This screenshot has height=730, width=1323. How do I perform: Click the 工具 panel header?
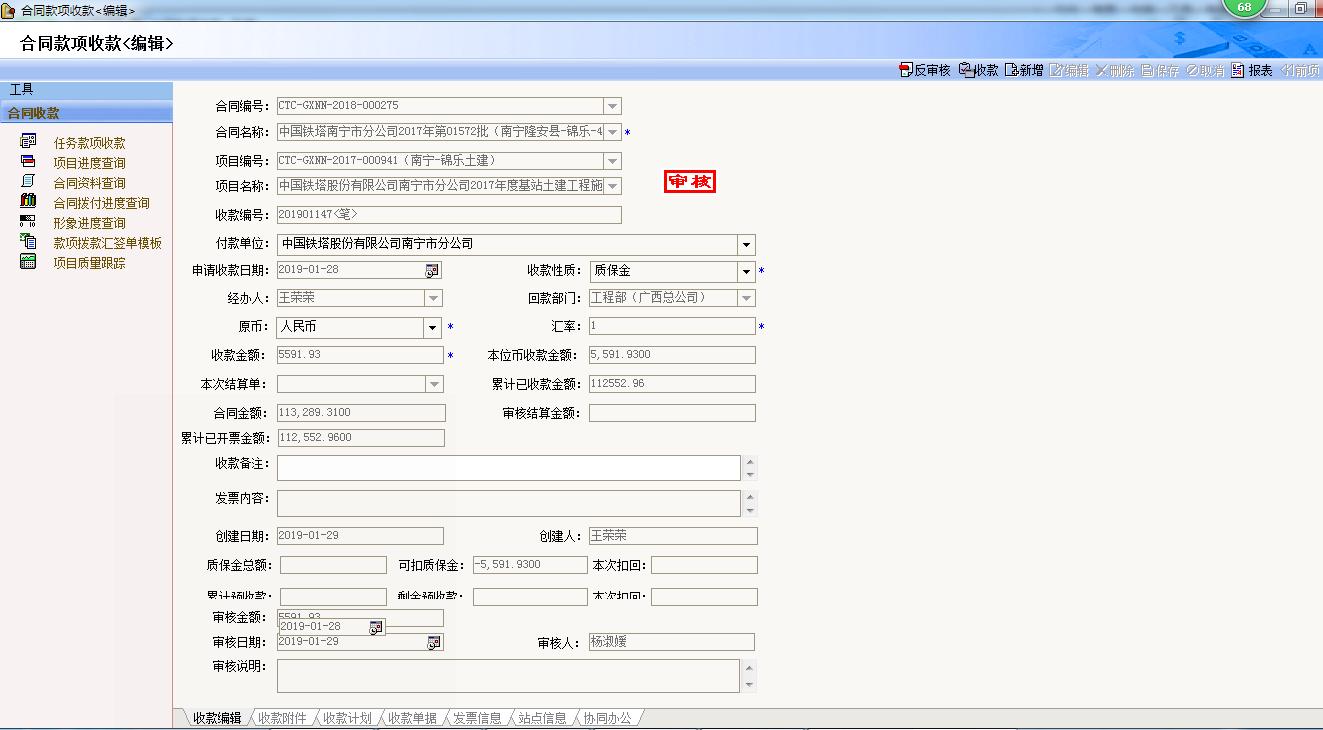(86, 90)
